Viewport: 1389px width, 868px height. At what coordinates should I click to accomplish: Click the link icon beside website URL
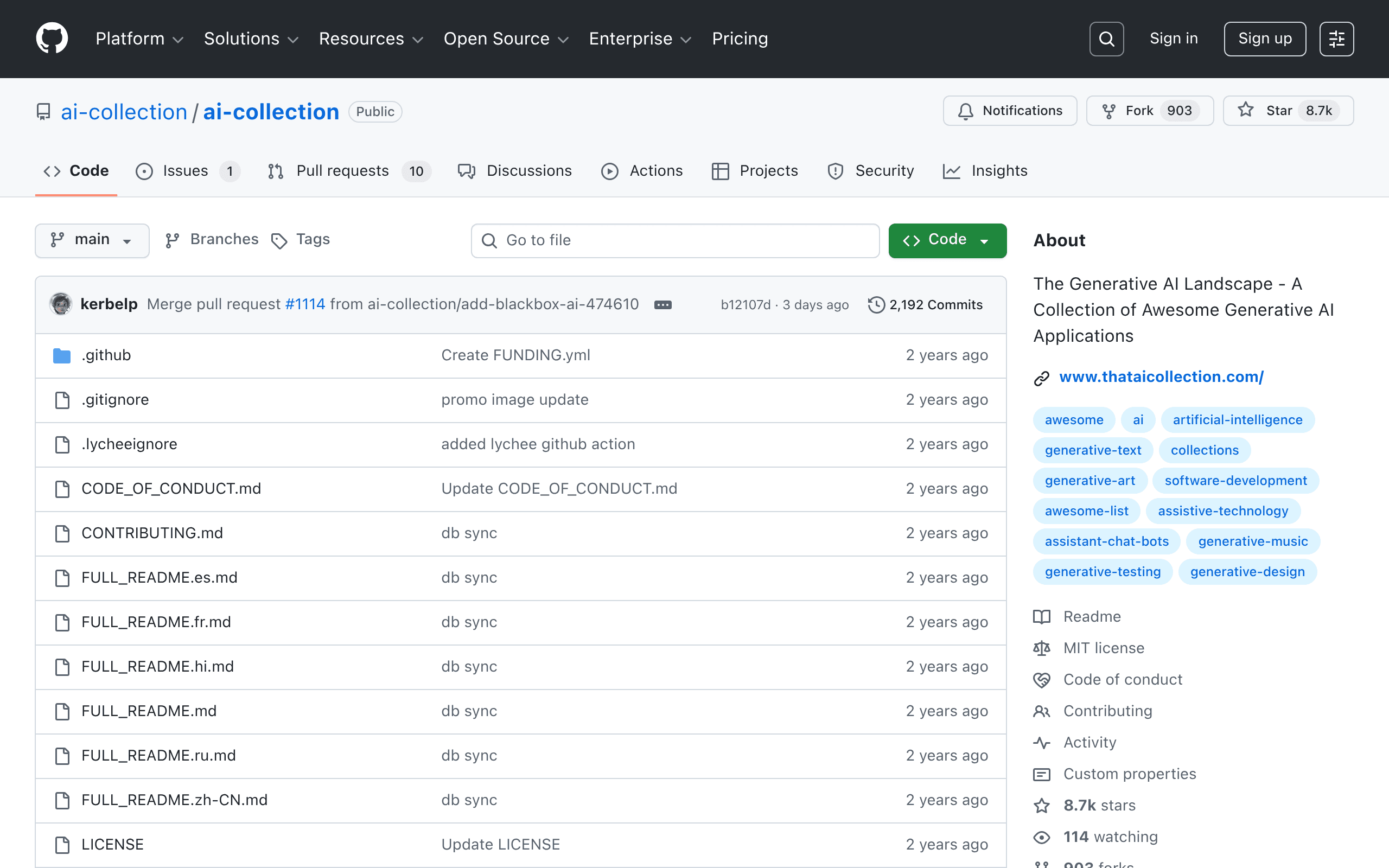1041,378
